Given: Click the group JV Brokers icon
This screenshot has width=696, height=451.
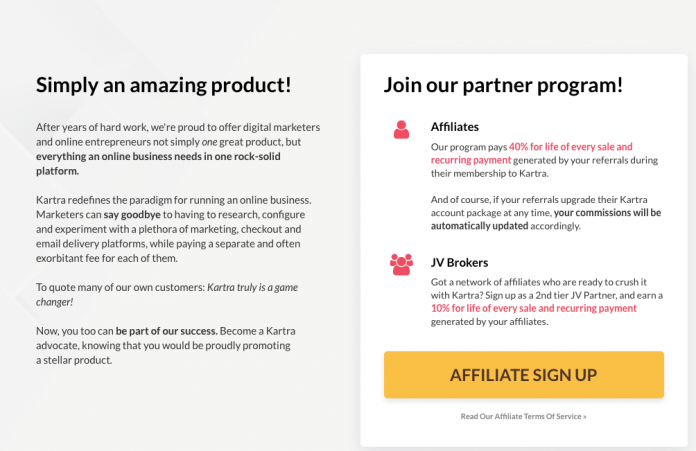Looking at the screenshot, I should coord(401,265).
